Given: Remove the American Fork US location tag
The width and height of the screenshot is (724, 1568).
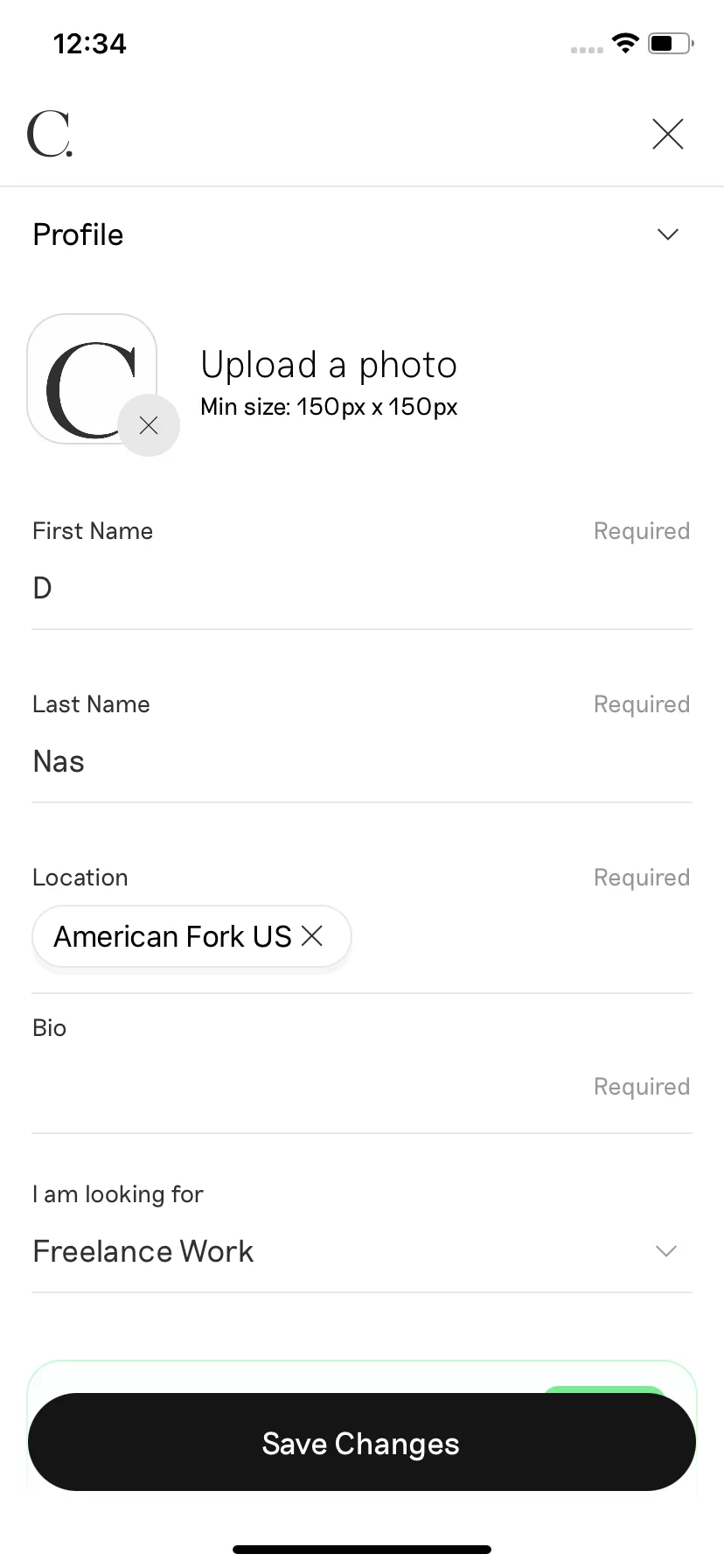Looking at the screenshot, I should [x=312, y=936].
